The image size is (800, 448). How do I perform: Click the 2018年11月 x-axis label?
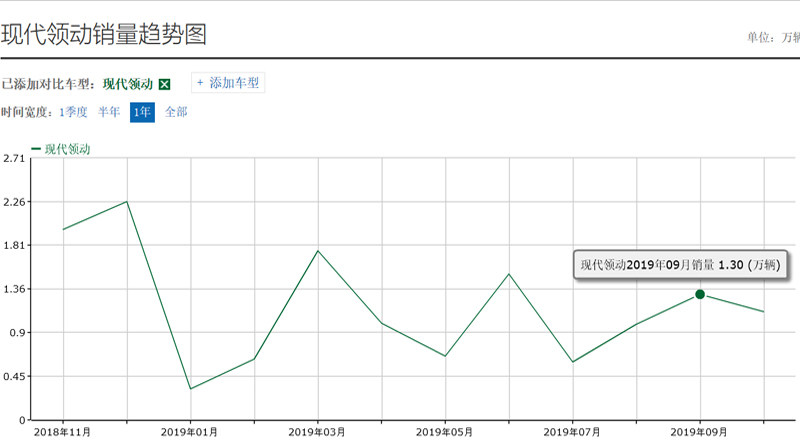[62, 432]
